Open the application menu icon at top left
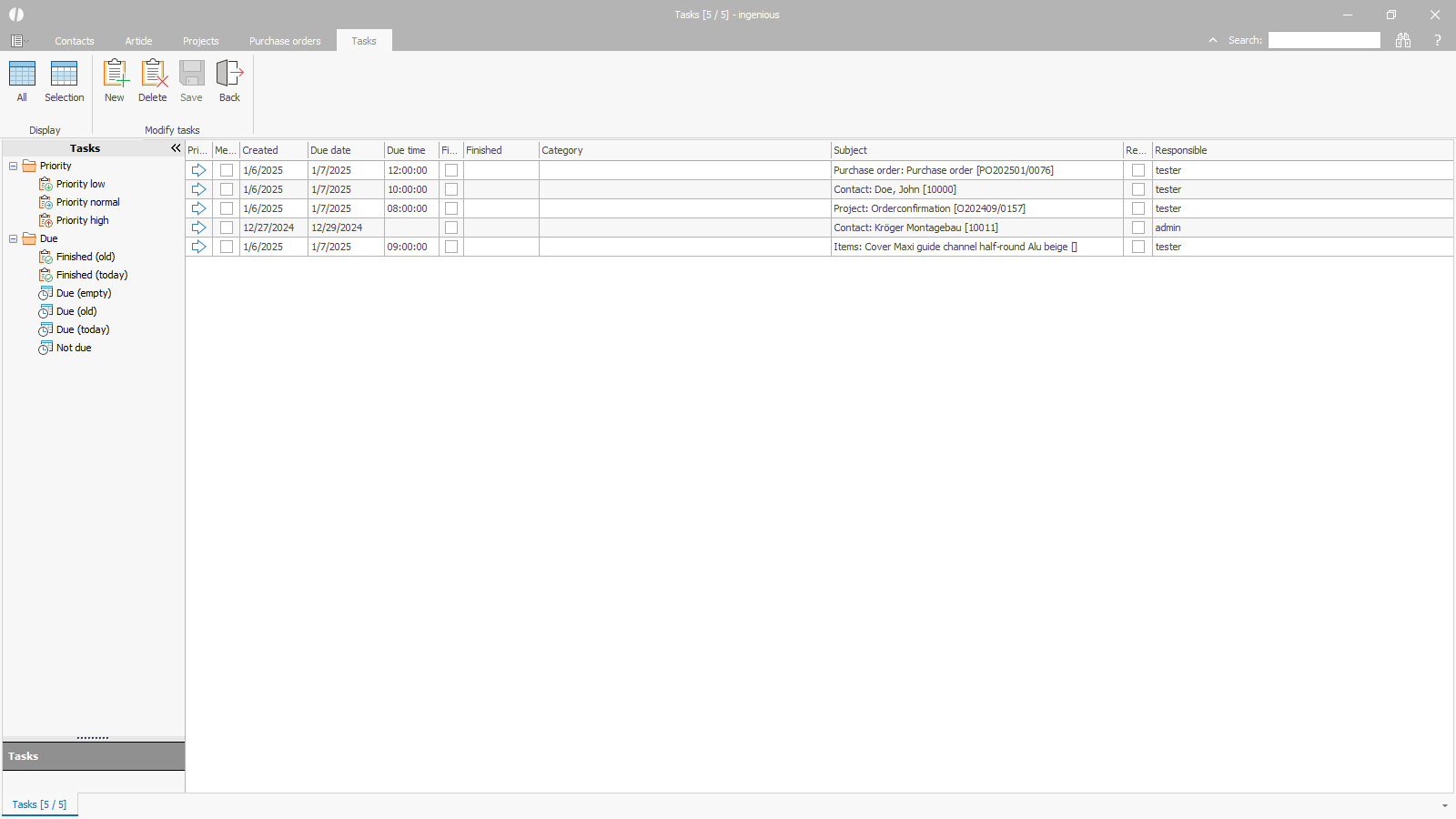This screenshot has height=819, width=1456. click(x=17, y=41)
